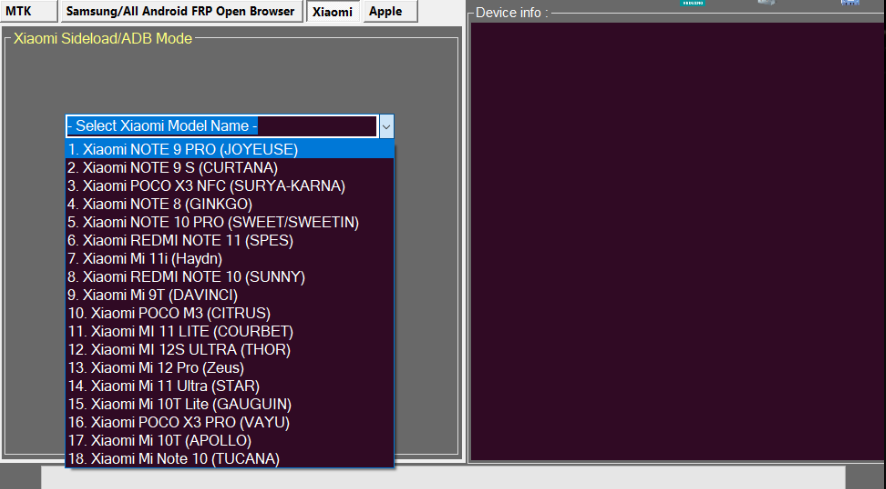Viewport: 886px width, 489px height.
Task: Switch to the MTK tab
Action: [x=28, y=11]
